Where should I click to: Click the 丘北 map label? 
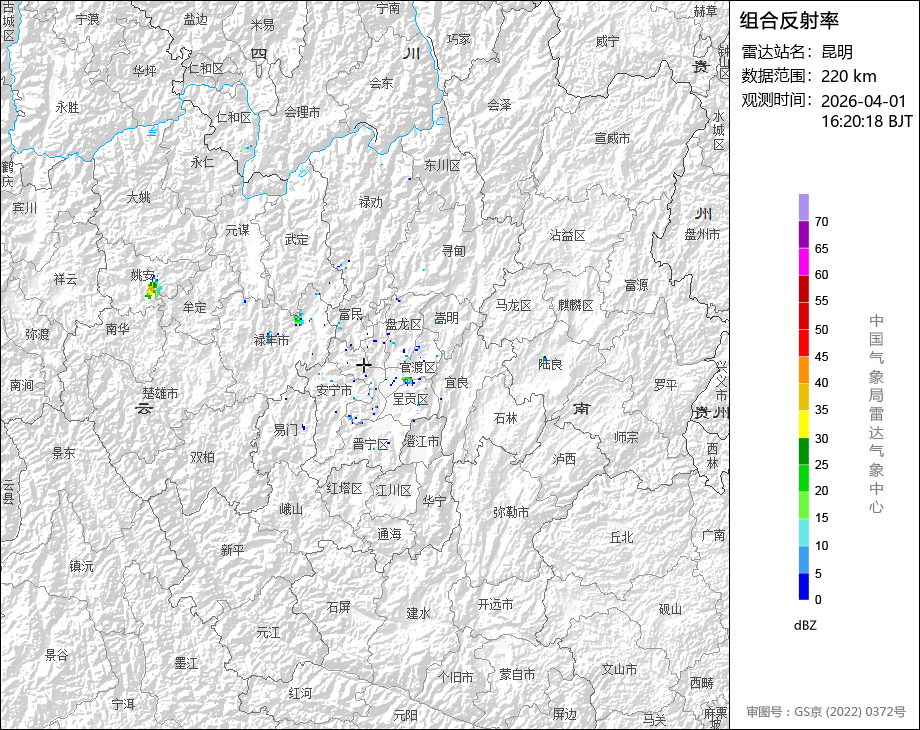point(621,537)
